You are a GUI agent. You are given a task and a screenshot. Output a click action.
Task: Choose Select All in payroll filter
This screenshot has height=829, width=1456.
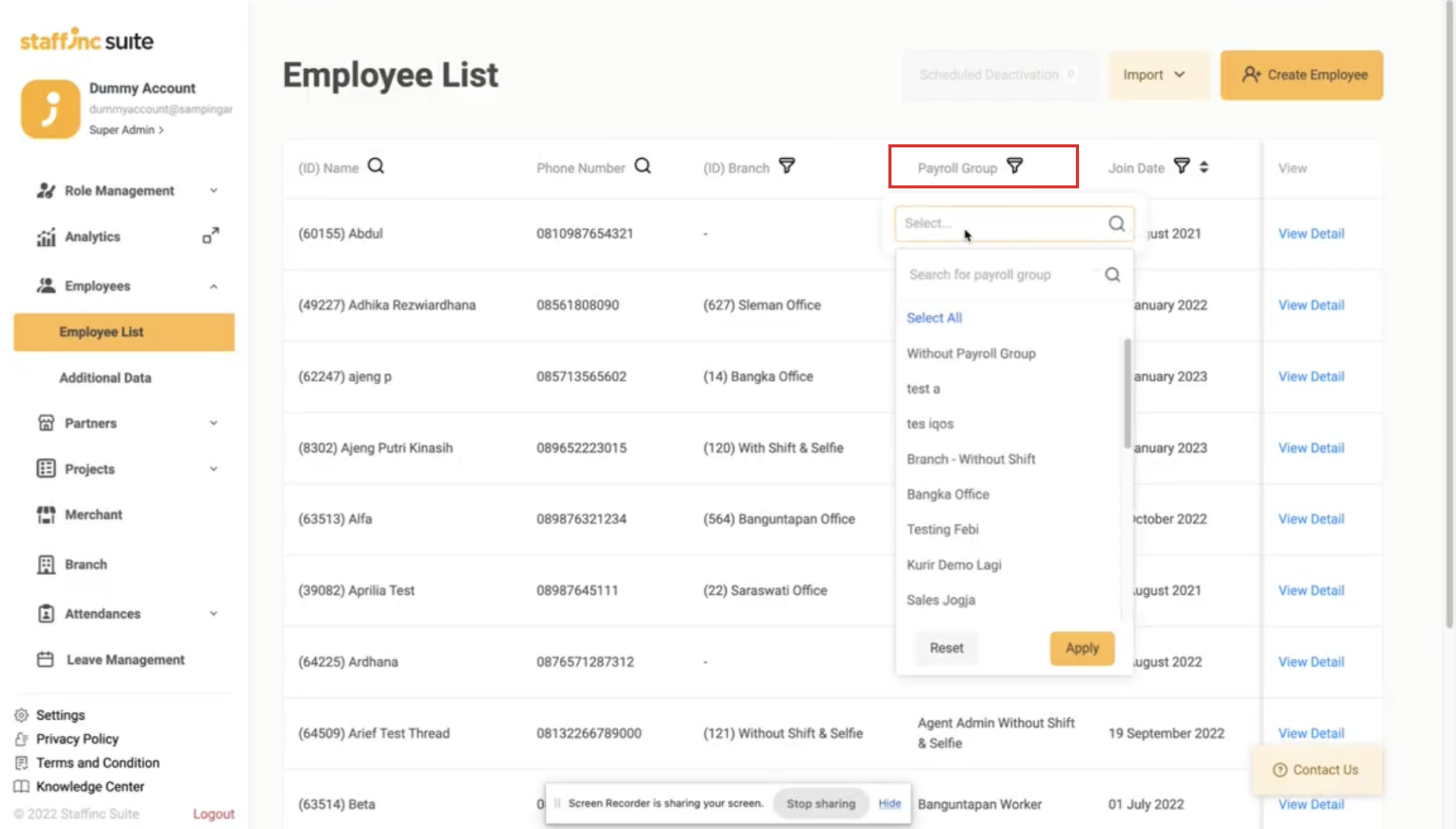934,318
